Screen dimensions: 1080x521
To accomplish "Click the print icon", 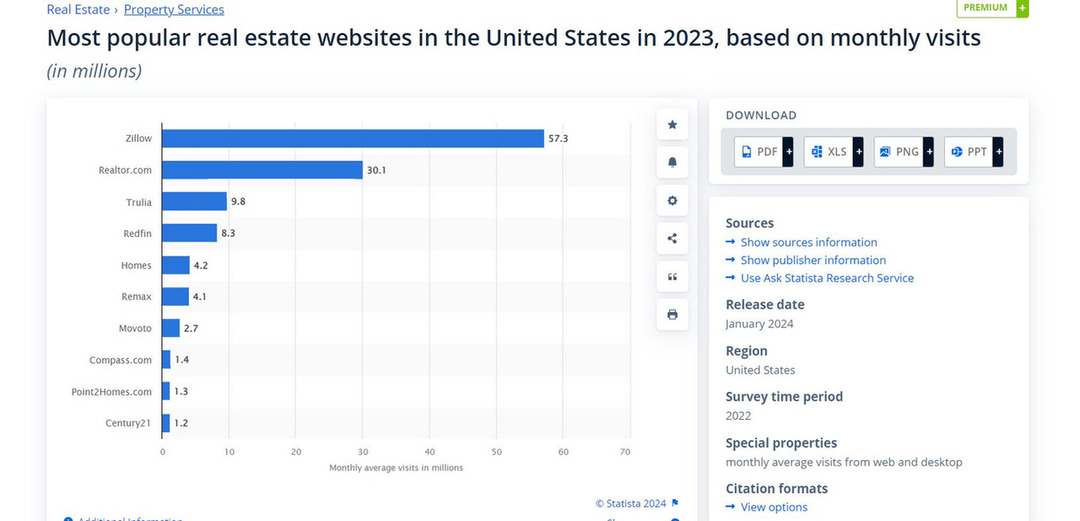I will (672, 314).
